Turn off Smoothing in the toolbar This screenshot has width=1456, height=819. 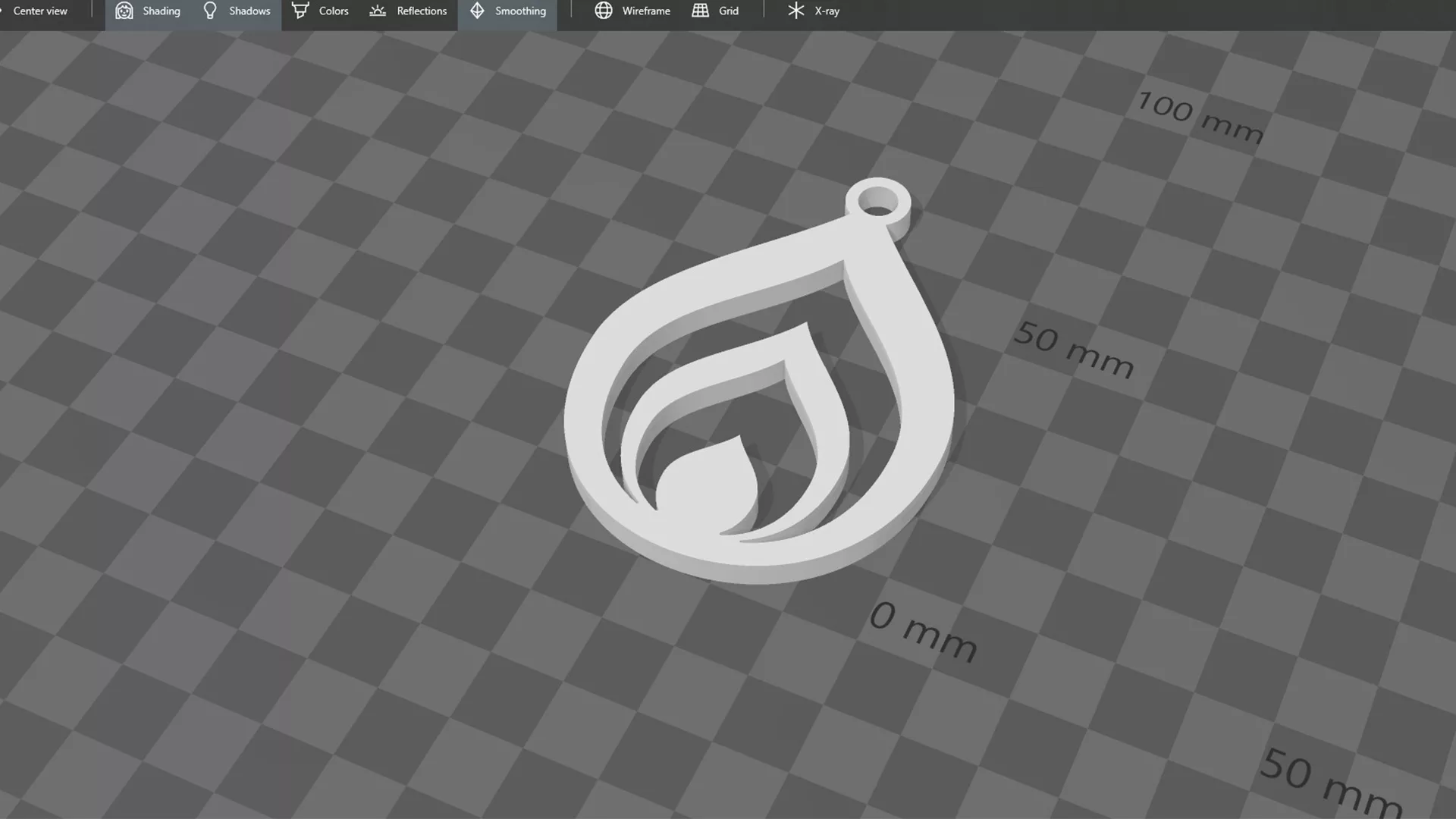point(520,11)
